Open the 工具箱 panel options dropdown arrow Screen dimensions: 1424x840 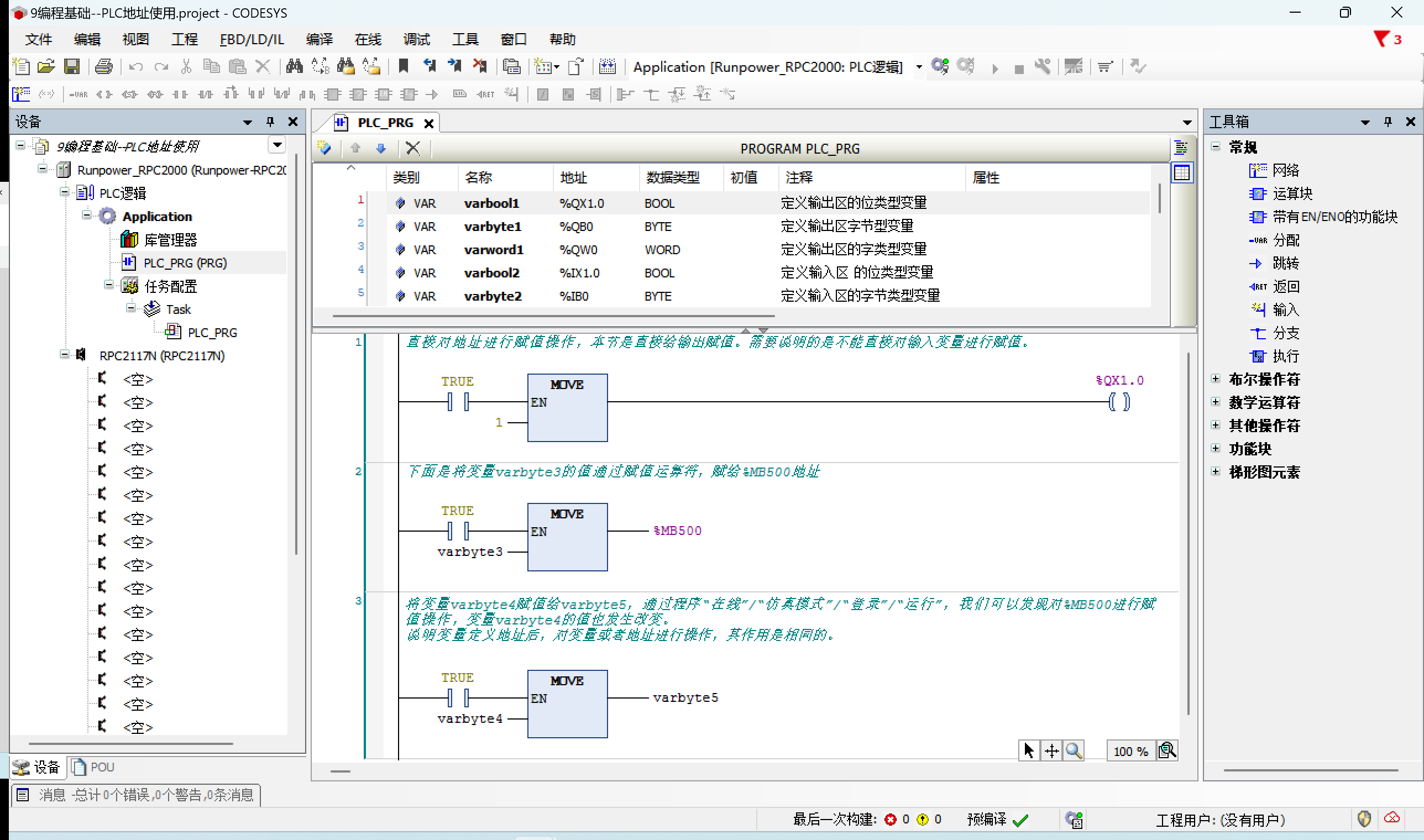click(x=1365, y=122)
